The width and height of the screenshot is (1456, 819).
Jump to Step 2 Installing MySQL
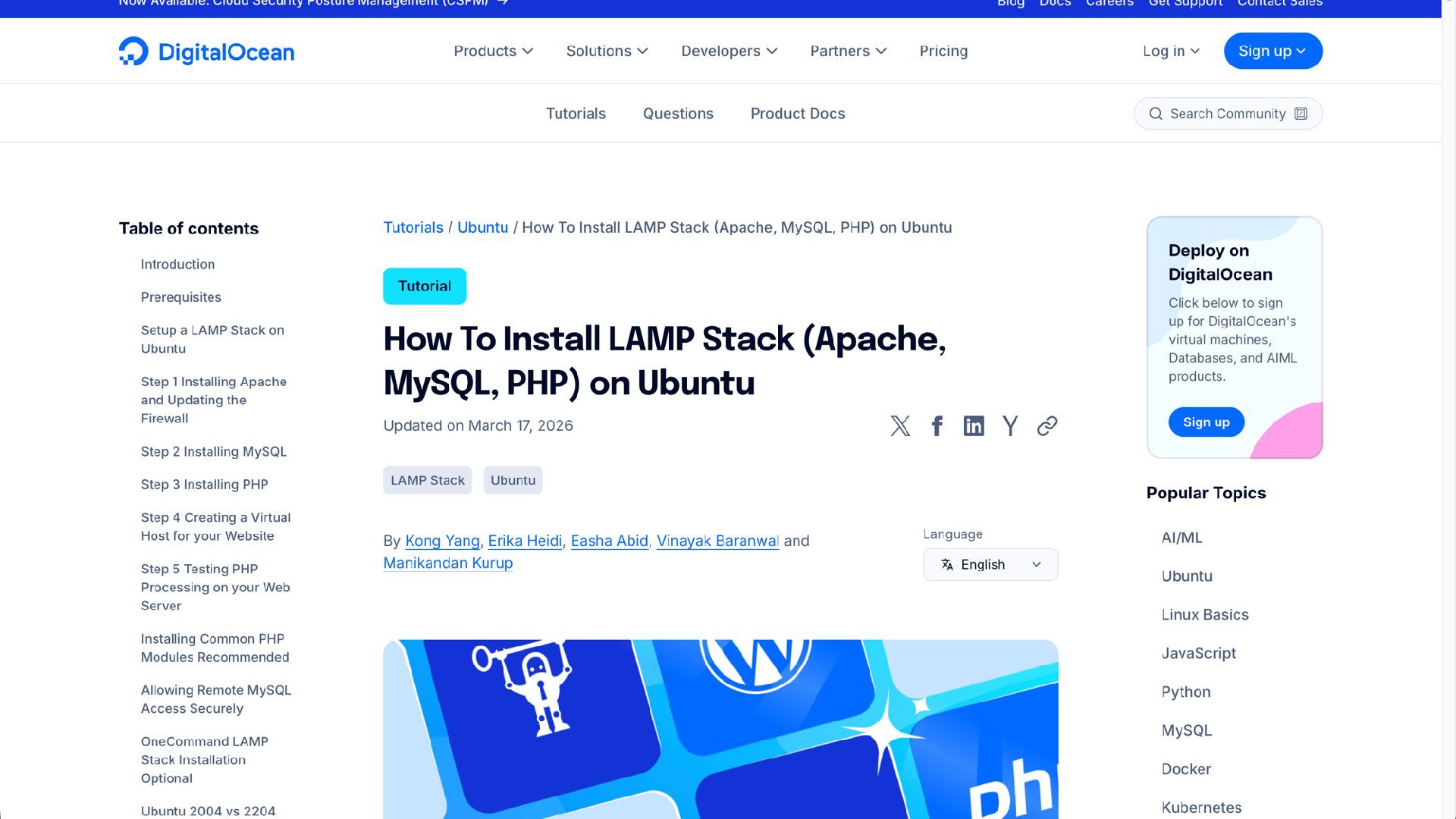coord(213,452)
